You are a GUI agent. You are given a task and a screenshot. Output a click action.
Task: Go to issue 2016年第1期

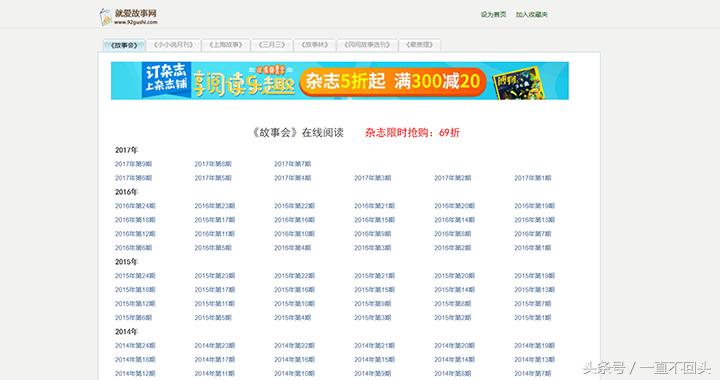click(x=533, y=248)
